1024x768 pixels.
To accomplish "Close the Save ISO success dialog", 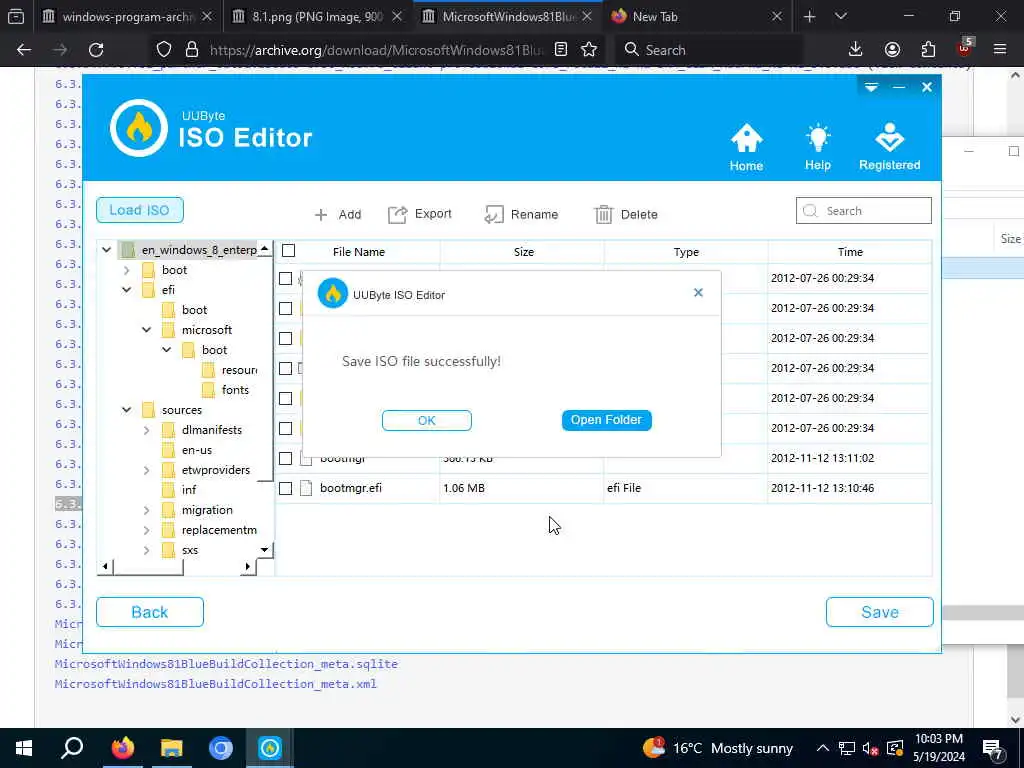I will 698,293.
